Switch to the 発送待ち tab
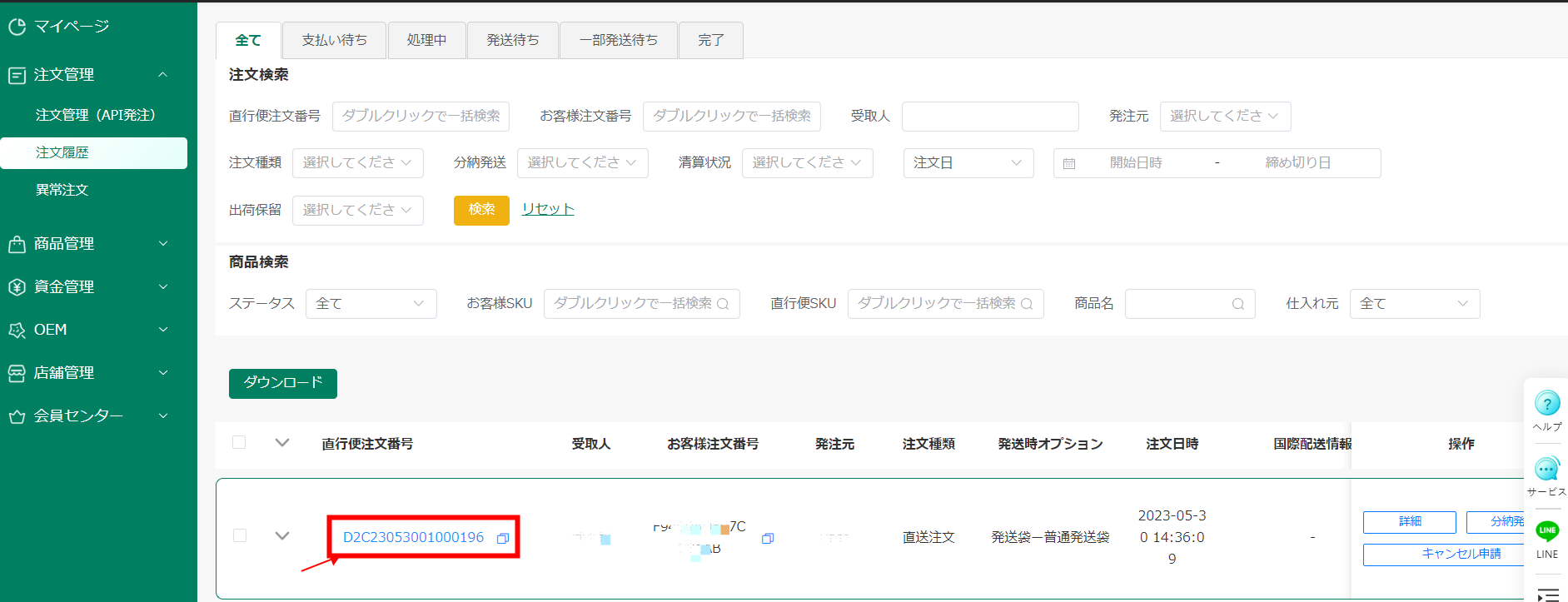Image resolution: width=1568 pixels, height=602 pixels. 513,40
